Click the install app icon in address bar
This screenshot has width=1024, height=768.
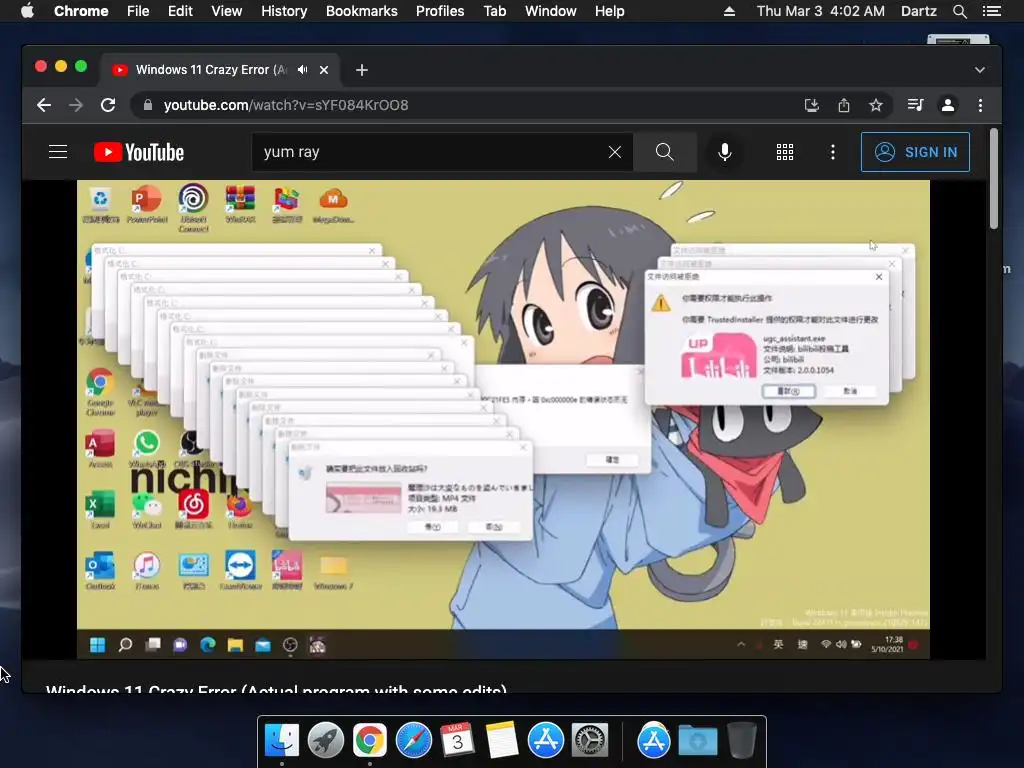click(x=812, y=105)
